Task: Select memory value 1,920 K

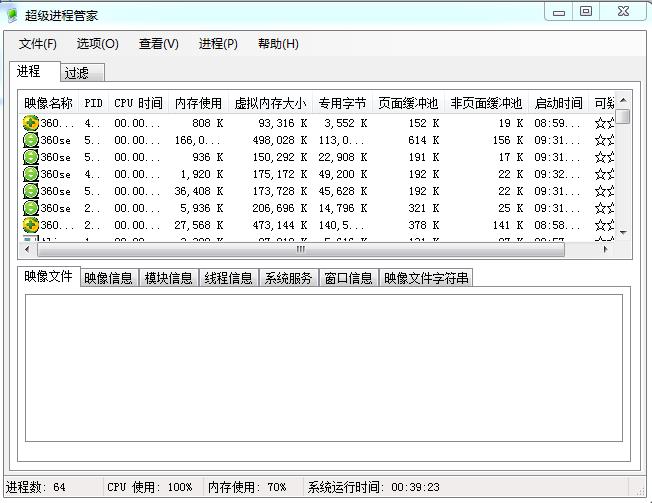Action: [x=202, y=174]
